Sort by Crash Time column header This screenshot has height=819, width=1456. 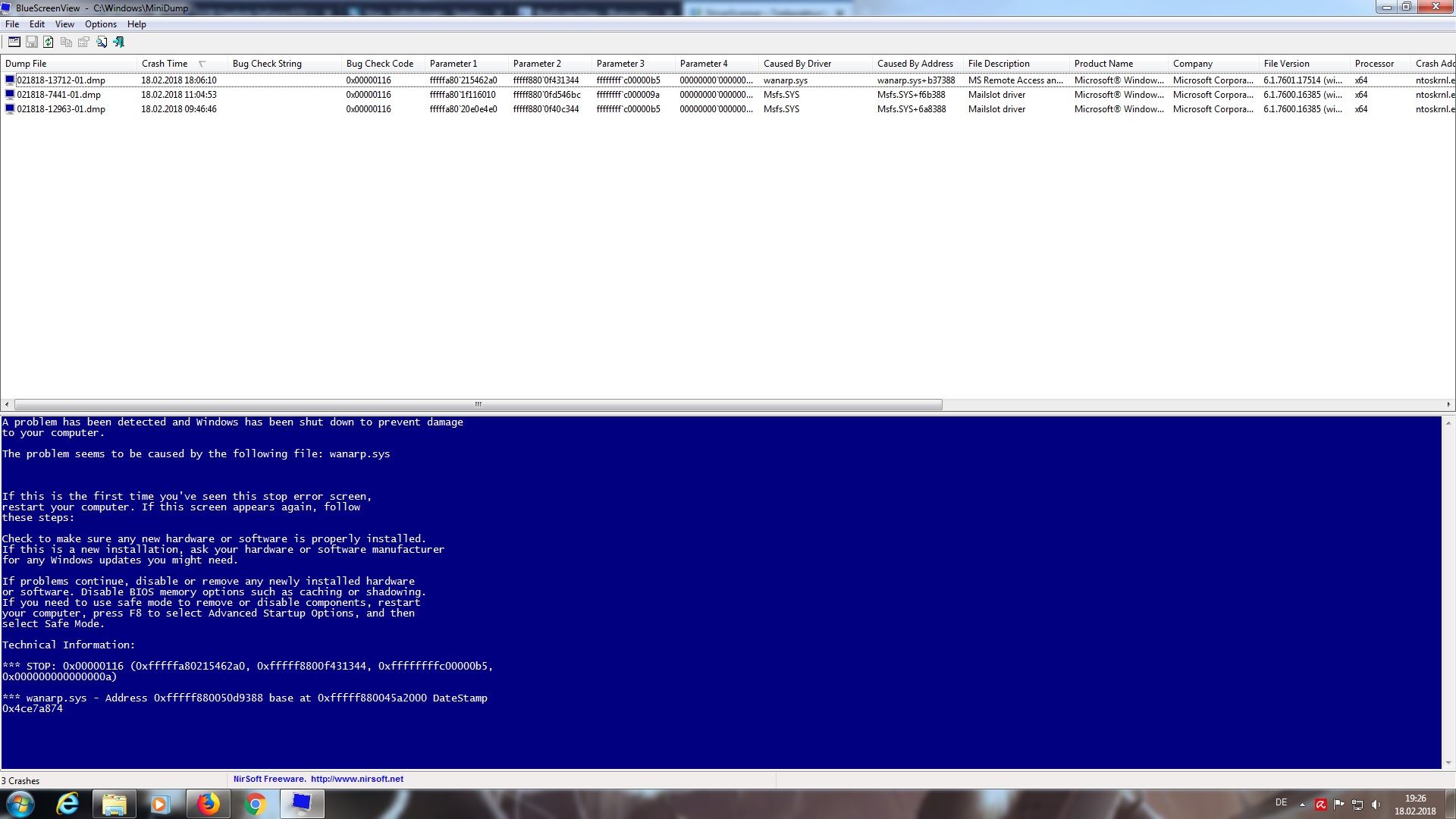pos(165,64)
